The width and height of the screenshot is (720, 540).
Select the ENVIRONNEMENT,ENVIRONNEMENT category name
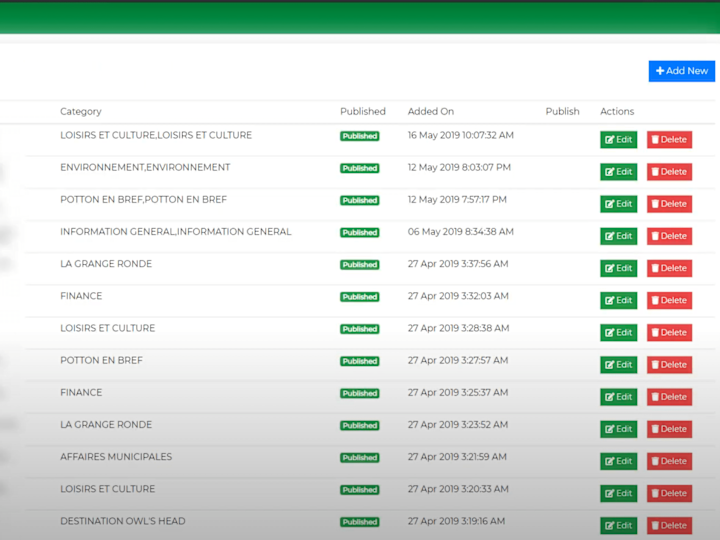click(145, 168)
